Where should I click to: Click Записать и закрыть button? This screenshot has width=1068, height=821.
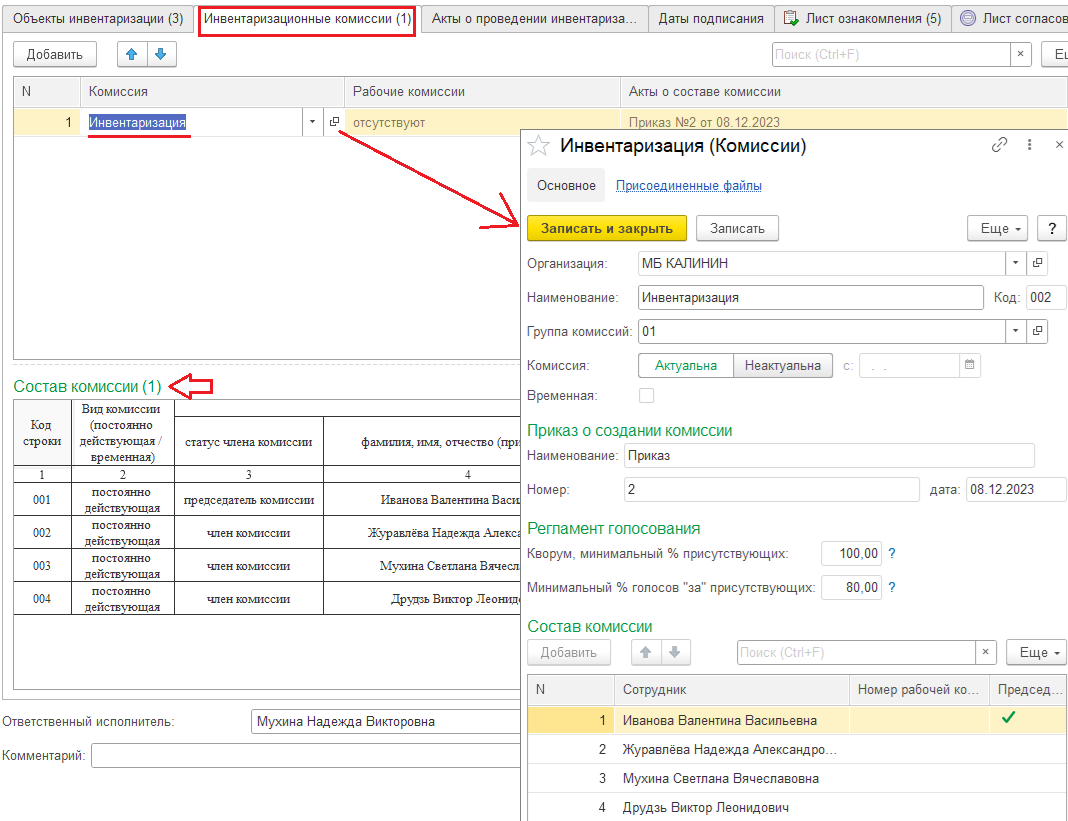coord(607,228)
